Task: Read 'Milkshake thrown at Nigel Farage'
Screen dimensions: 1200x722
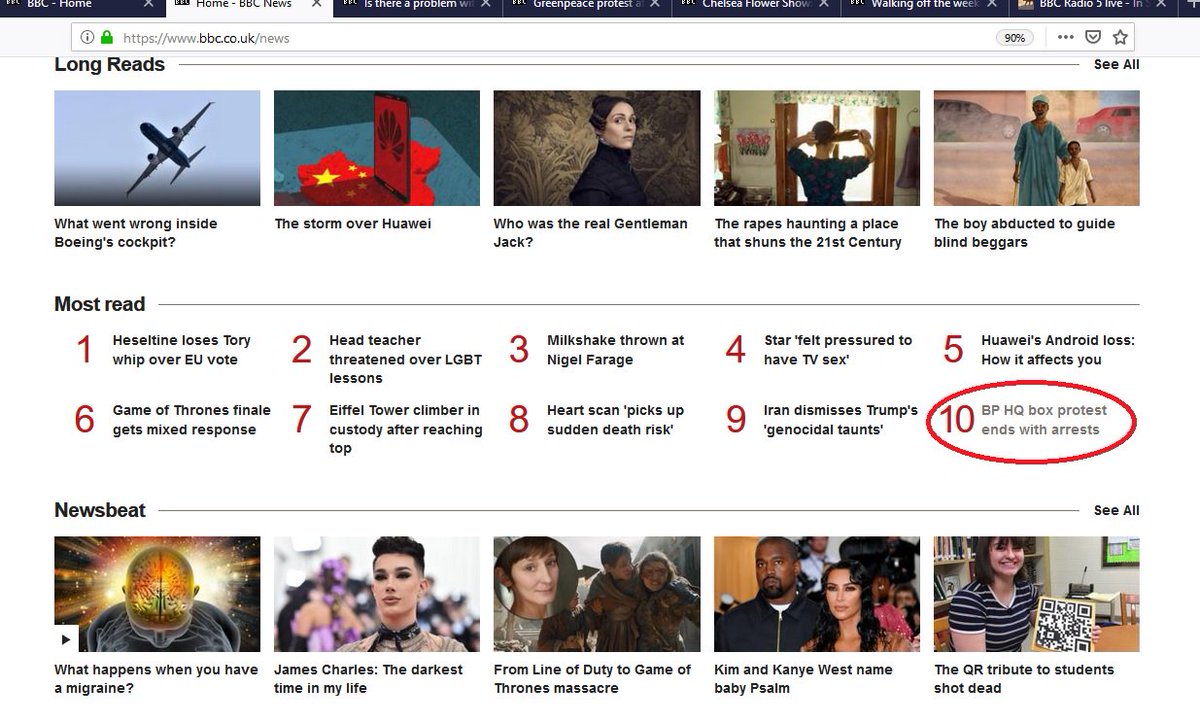Action: tap(615, 350)
